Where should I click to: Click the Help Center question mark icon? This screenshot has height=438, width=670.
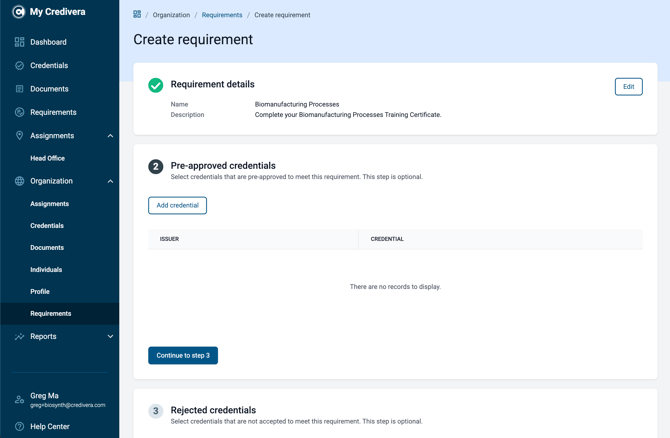click(19, 426)
